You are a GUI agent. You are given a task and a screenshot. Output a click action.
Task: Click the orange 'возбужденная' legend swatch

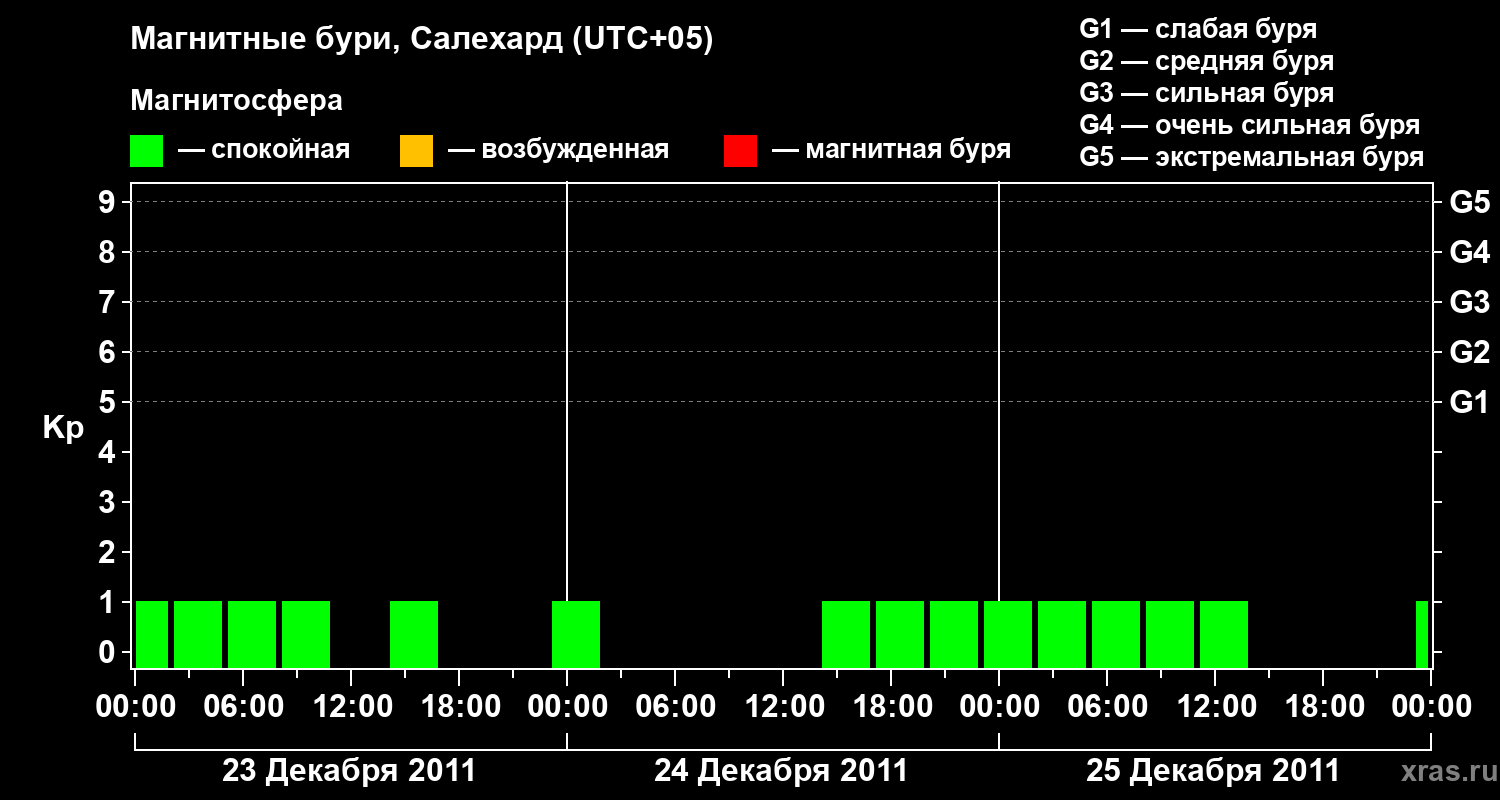[416, 150]
